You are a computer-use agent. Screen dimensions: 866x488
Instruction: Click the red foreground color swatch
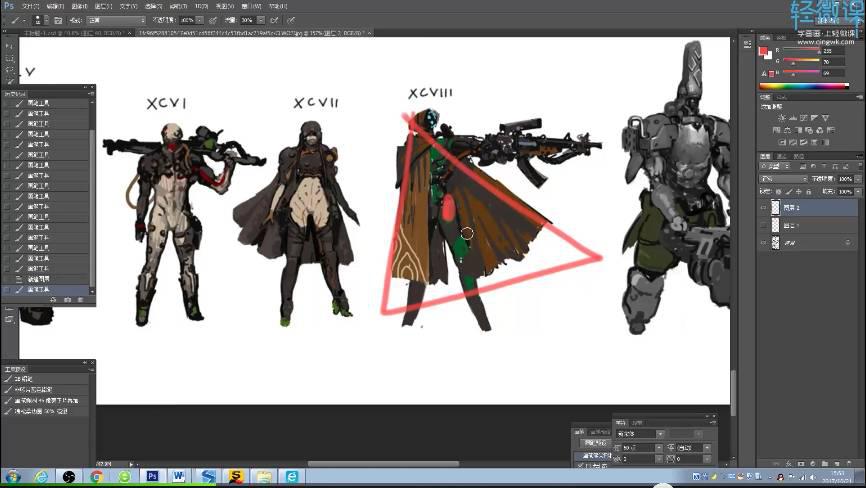763,51
